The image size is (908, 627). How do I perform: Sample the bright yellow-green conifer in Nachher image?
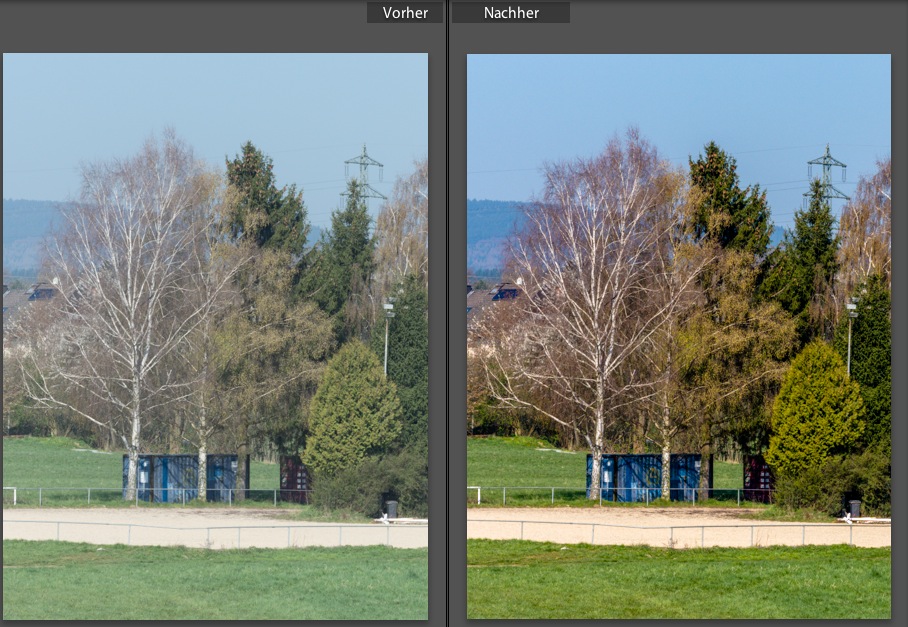point(815,411)
